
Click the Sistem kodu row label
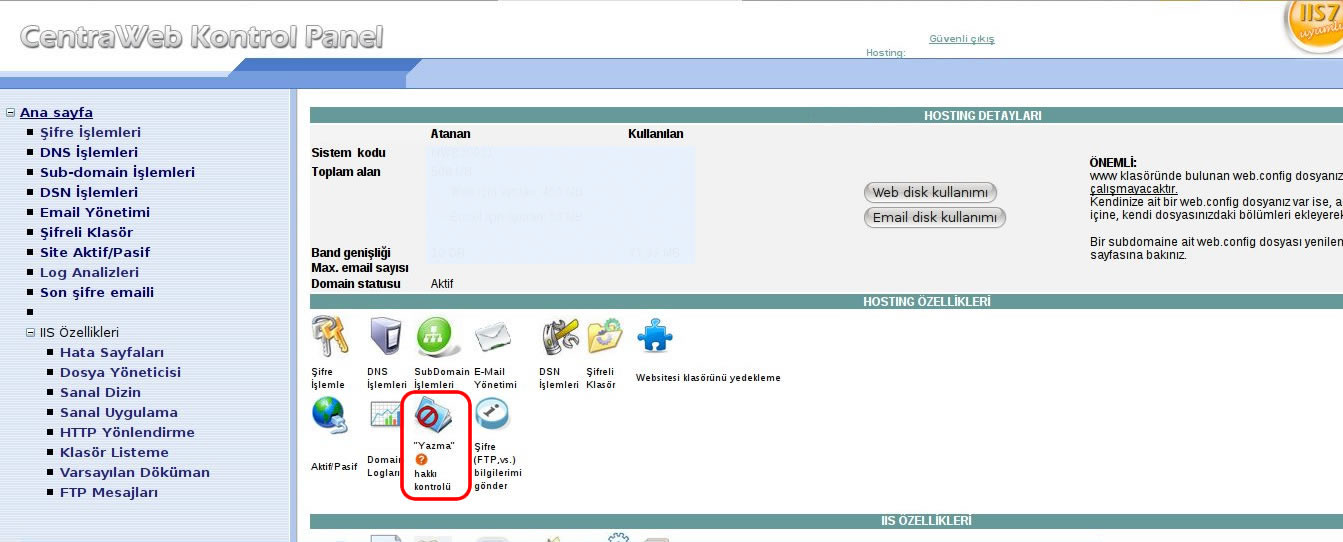tap(349, 153)
